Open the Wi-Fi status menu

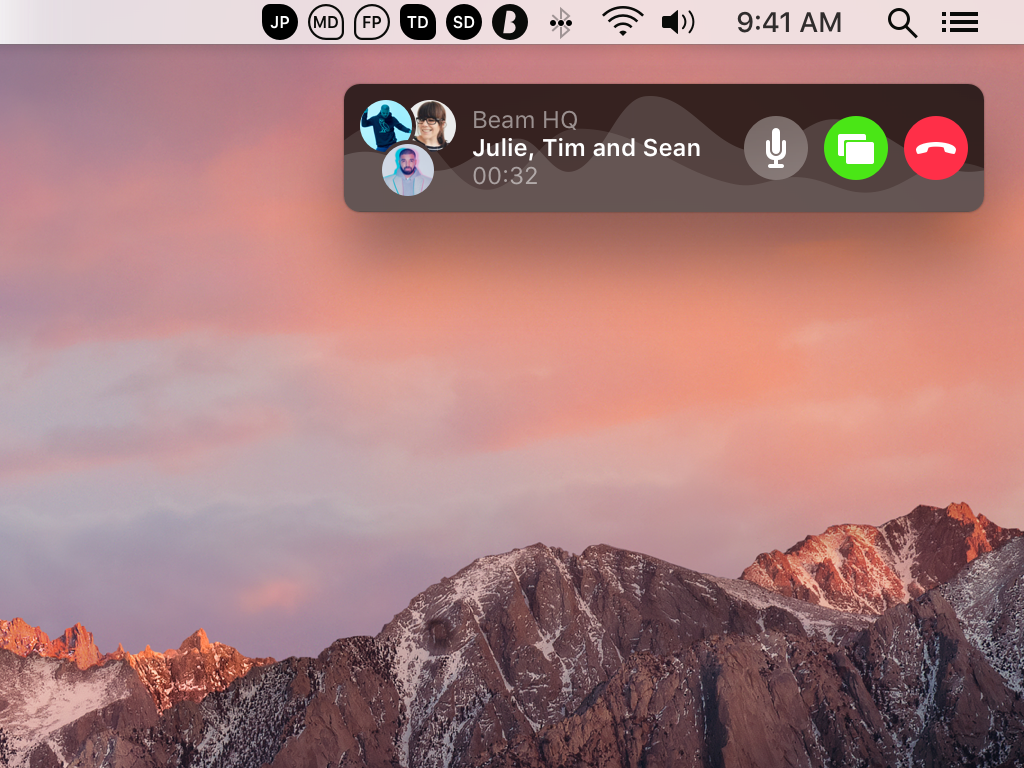[622, 22]
